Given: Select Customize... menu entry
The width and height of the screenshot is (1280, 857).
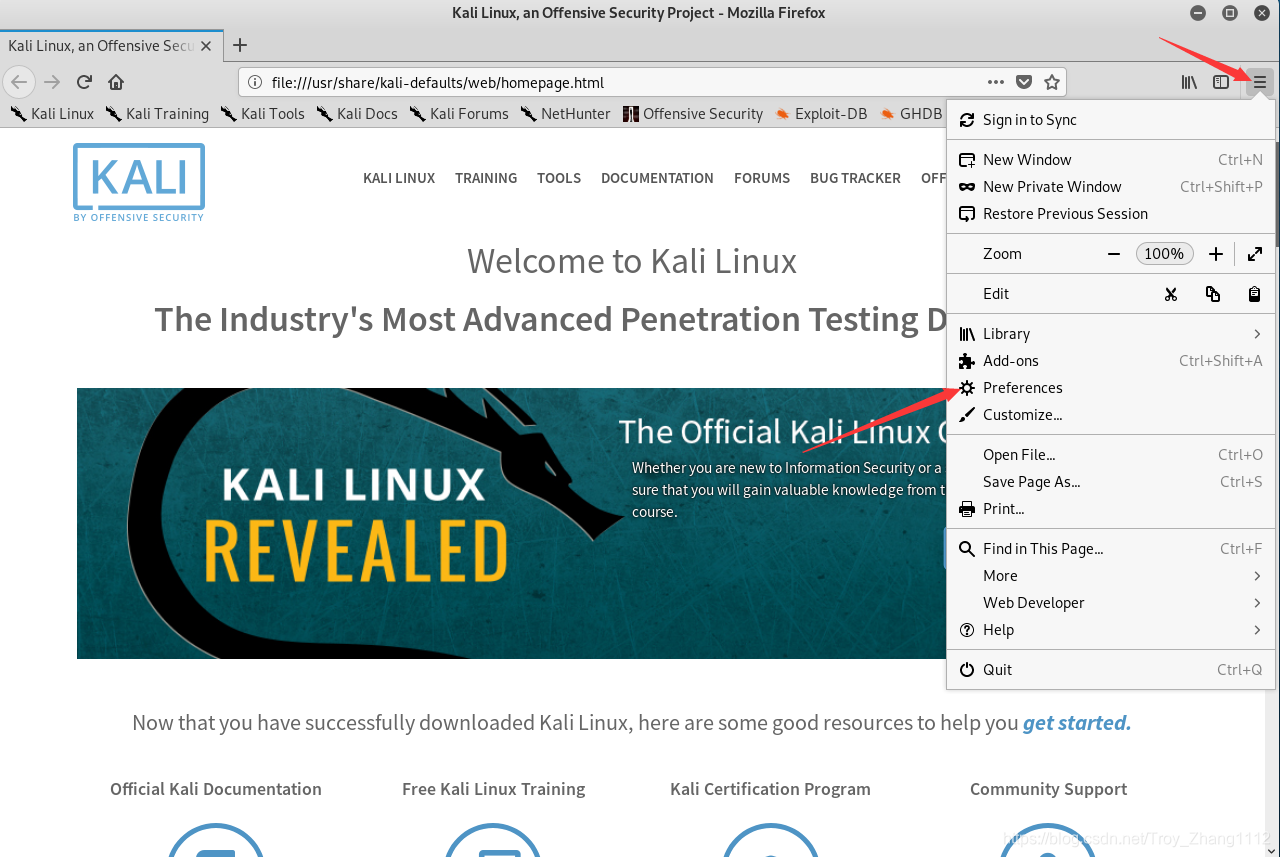Looking at the screenshot, I should (x=1111, y=415).
